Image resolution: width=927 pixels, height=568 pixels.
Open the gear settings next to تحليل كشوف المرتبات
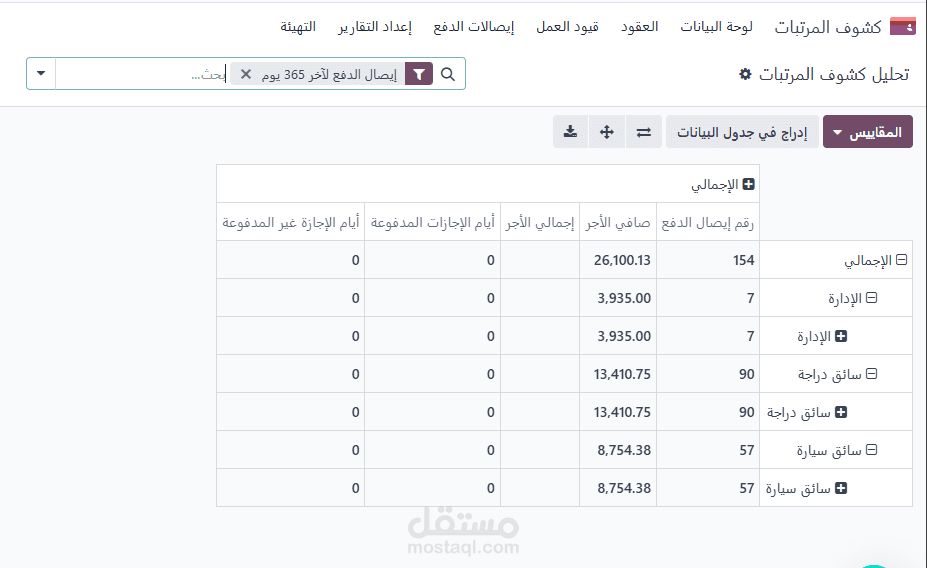point(746,74)
